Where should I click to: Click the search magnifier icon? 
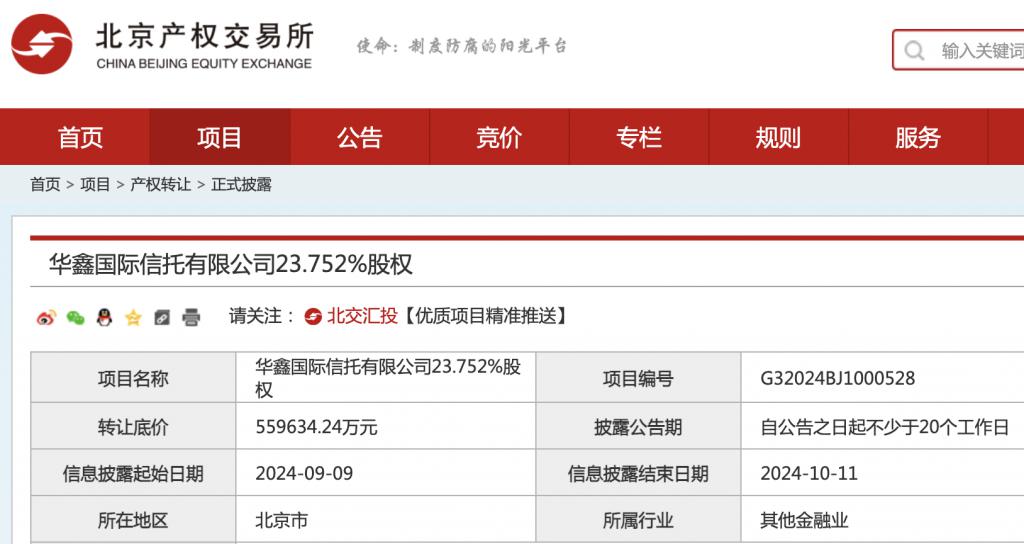click(x=914, y=50)
